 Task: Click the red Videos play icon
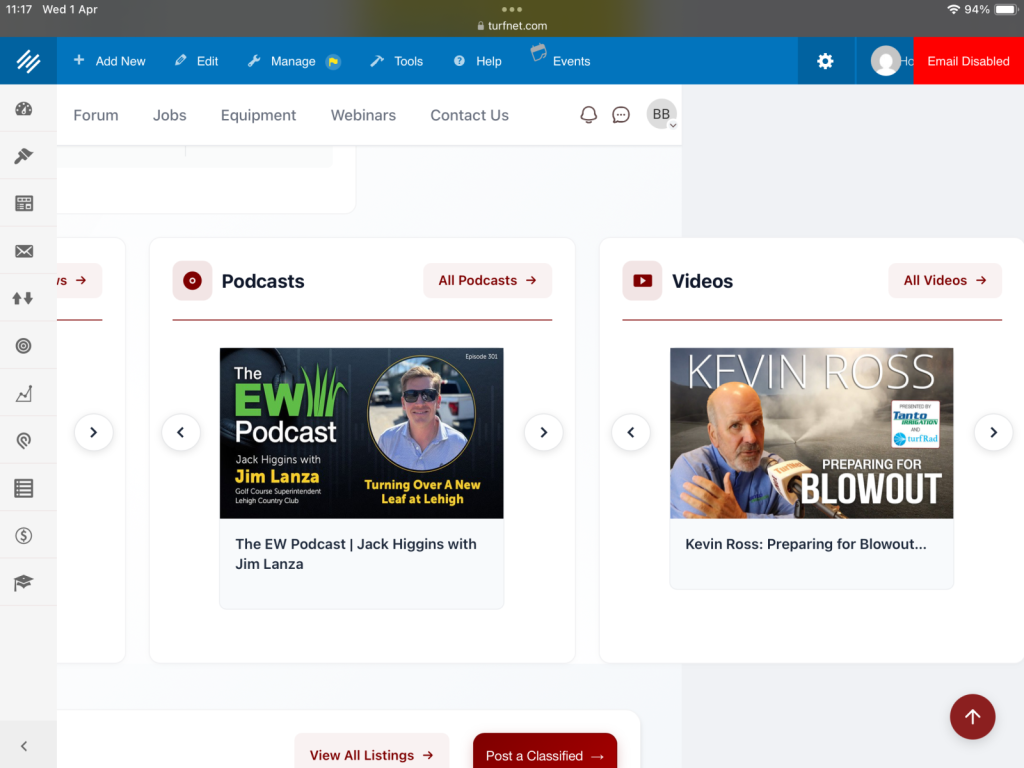(642, 281)
